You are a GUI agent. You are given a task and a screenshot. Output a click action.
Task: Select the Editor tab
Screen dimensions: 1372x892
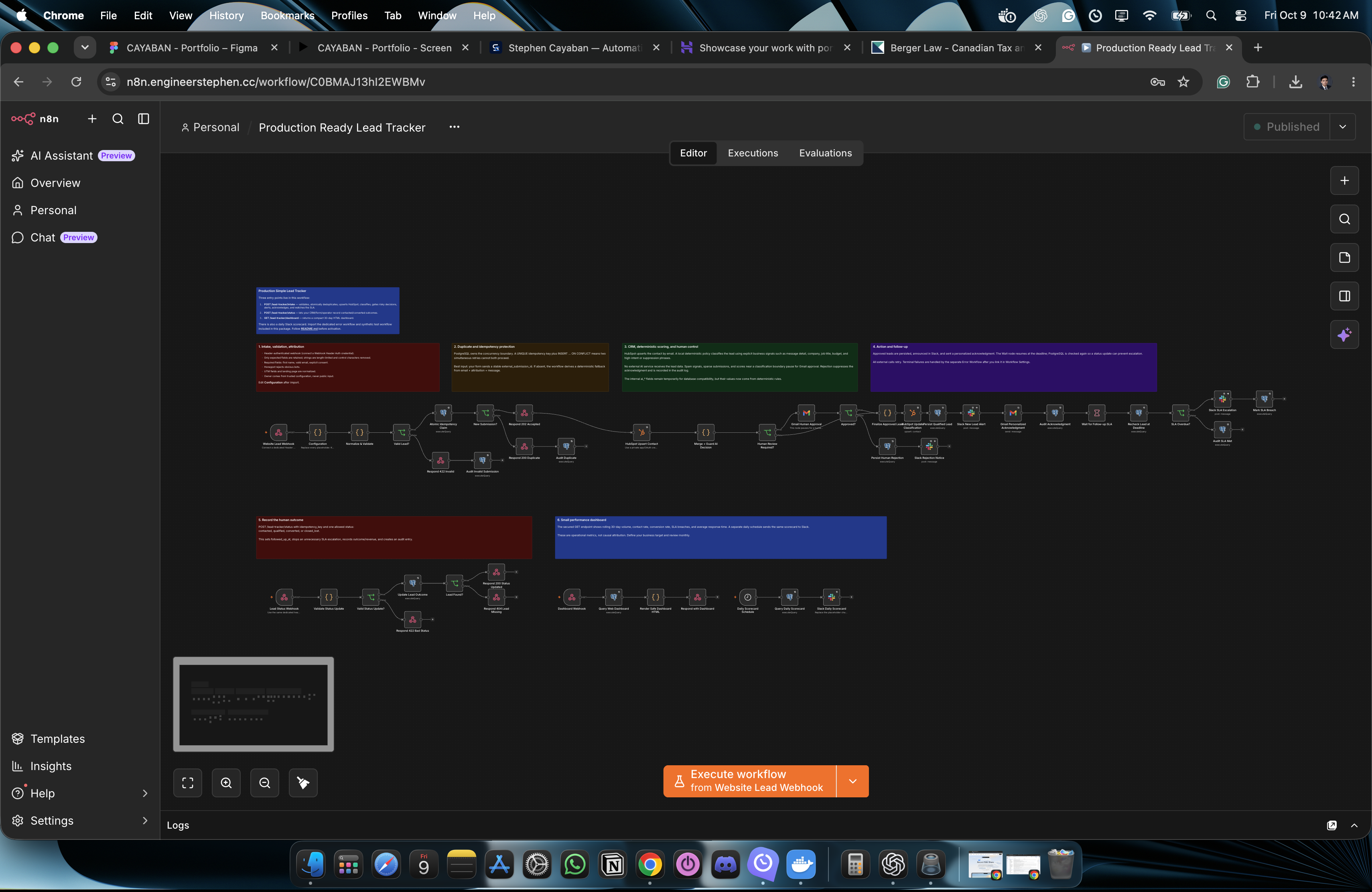tap(693, 153)
